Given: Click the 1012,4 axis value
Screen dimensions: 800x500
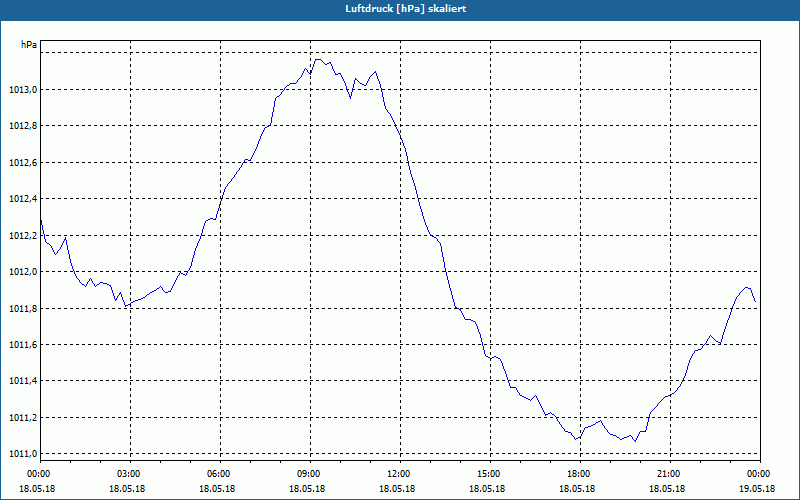Looking at the screenshot, I should tap(23, 199).
